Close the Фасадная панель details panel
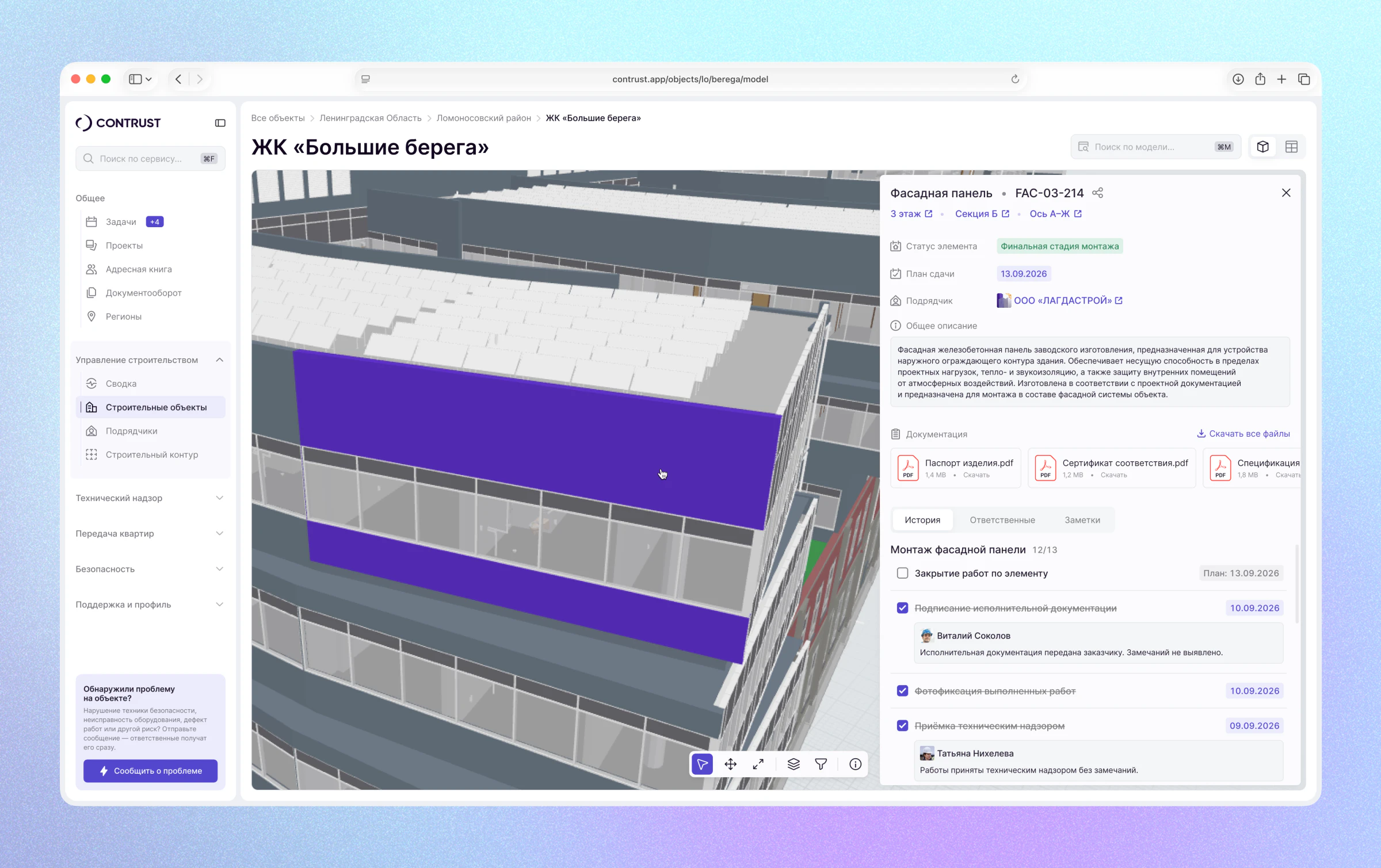Viewport: 1381px width, 868px height. click(x=1286, y=193)
